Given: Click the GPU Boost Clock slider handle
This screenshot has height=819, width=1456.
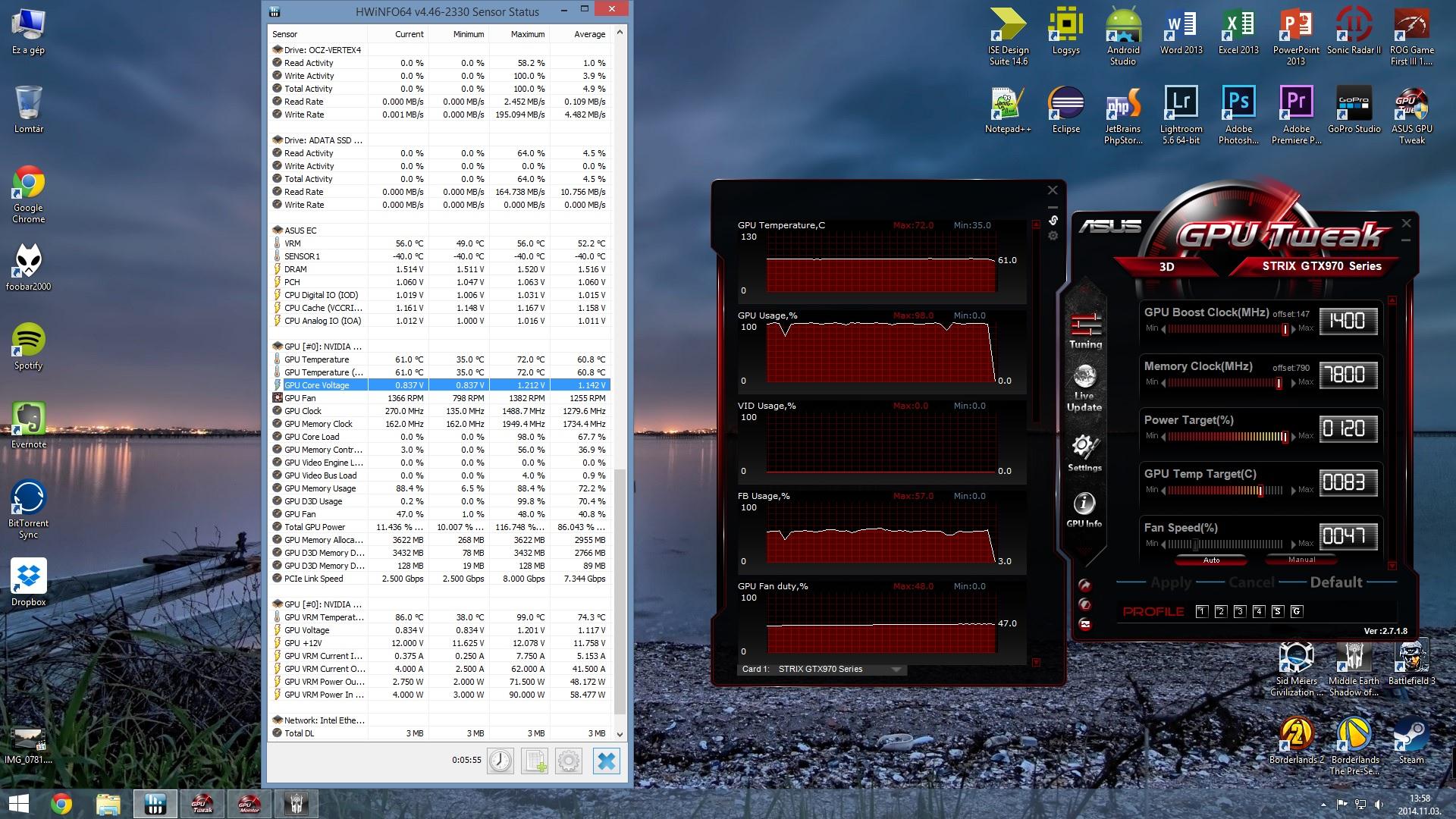Looking at the screenshot, I should (1285, 329).
